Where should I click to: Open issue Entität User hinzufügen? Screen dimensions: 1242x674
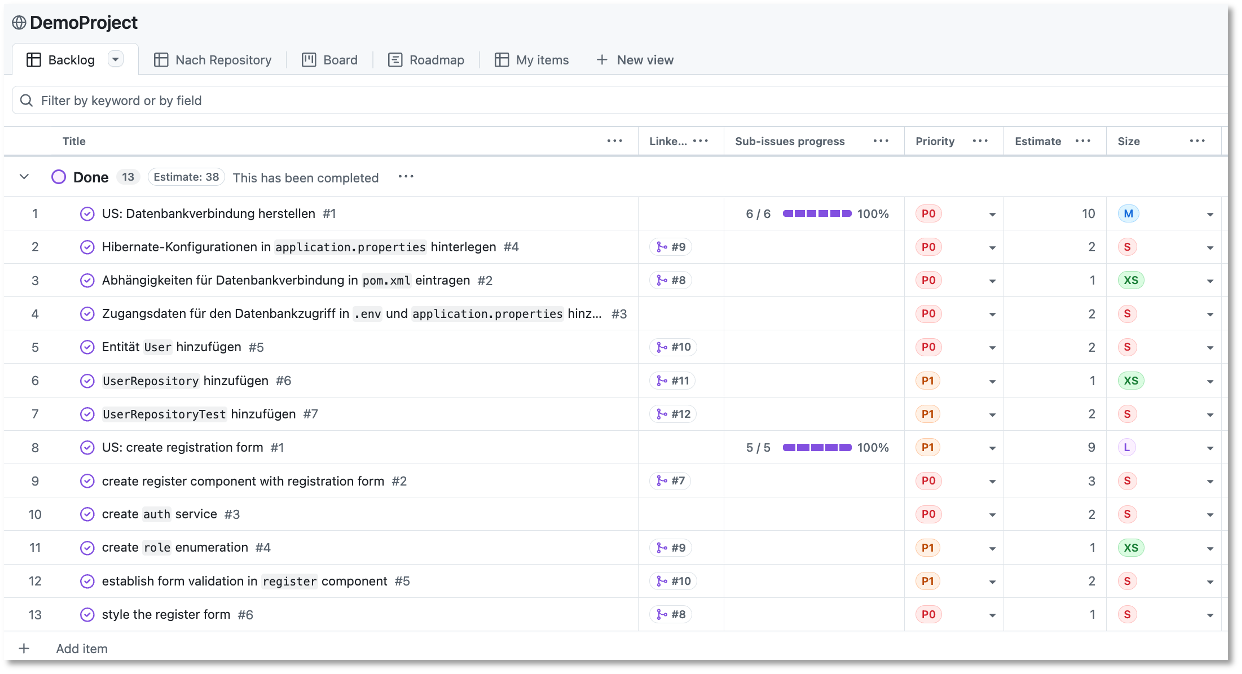click(x=172, y=347)
